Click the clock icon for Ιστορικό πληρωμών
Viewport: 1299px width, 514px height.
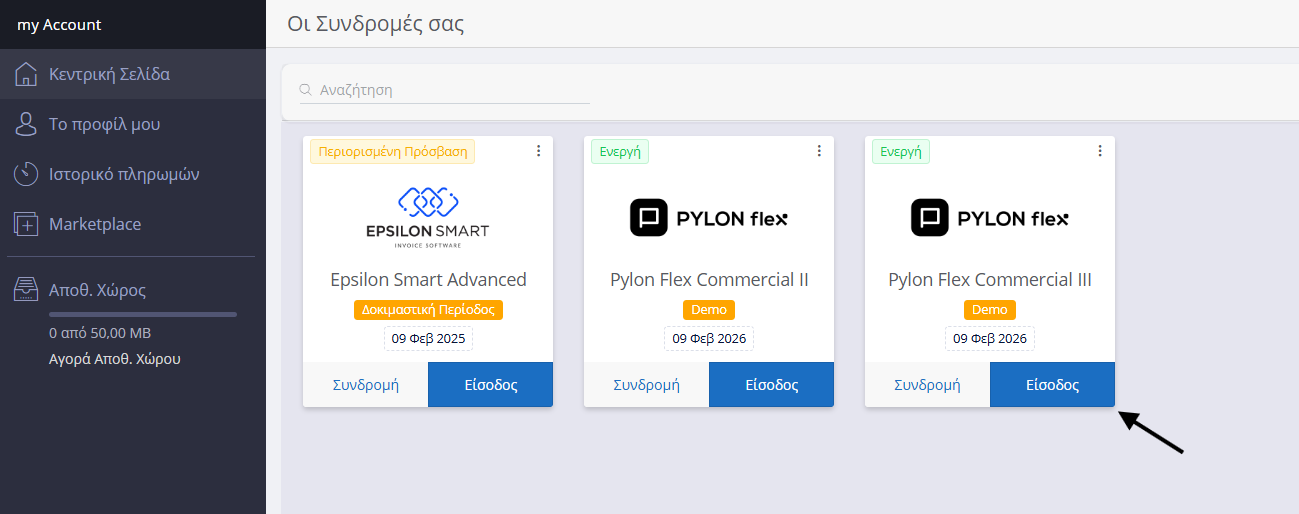click(x=26, y=174)
